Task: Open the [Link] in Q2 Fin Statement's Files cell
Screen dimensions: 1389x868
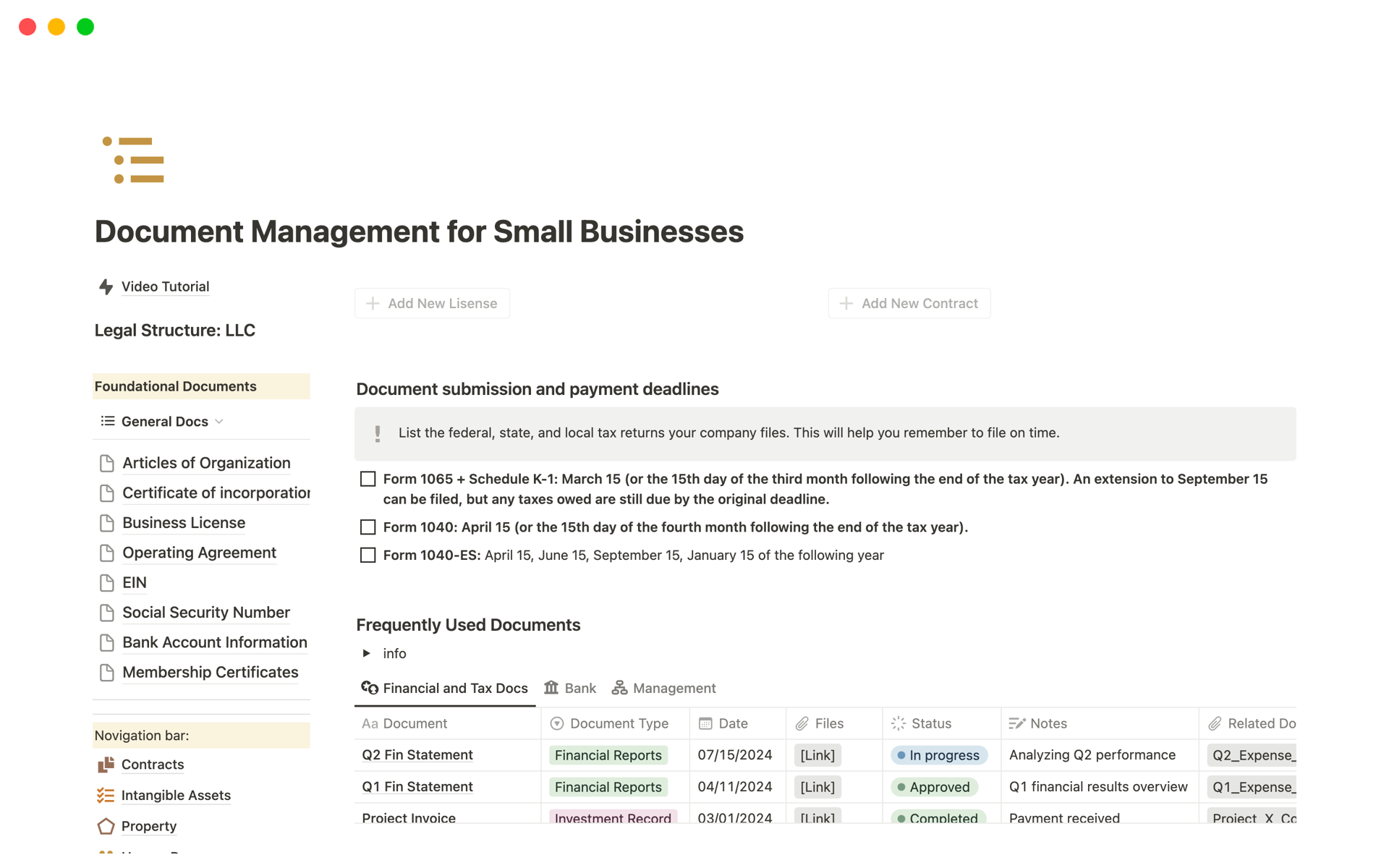Action: (x=817, y=754)
